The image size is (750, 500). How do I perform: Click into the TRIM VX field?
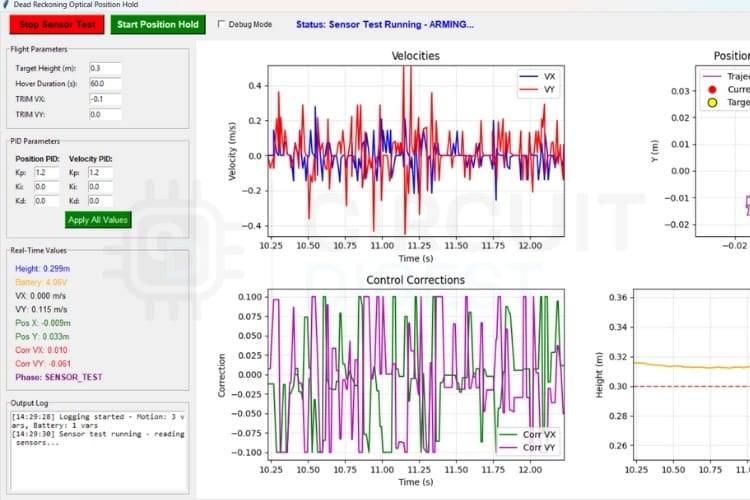(x=104, y=99)
